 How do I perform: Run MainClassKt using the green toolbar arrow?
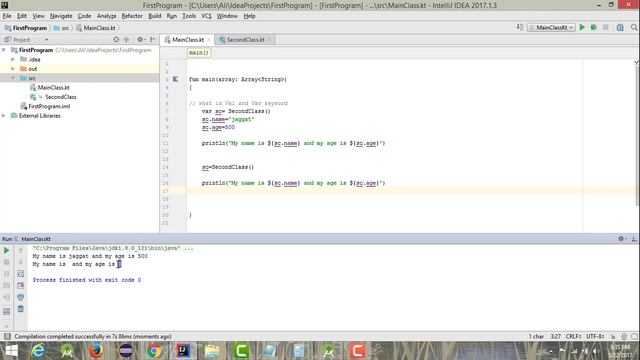pos(582,27)
